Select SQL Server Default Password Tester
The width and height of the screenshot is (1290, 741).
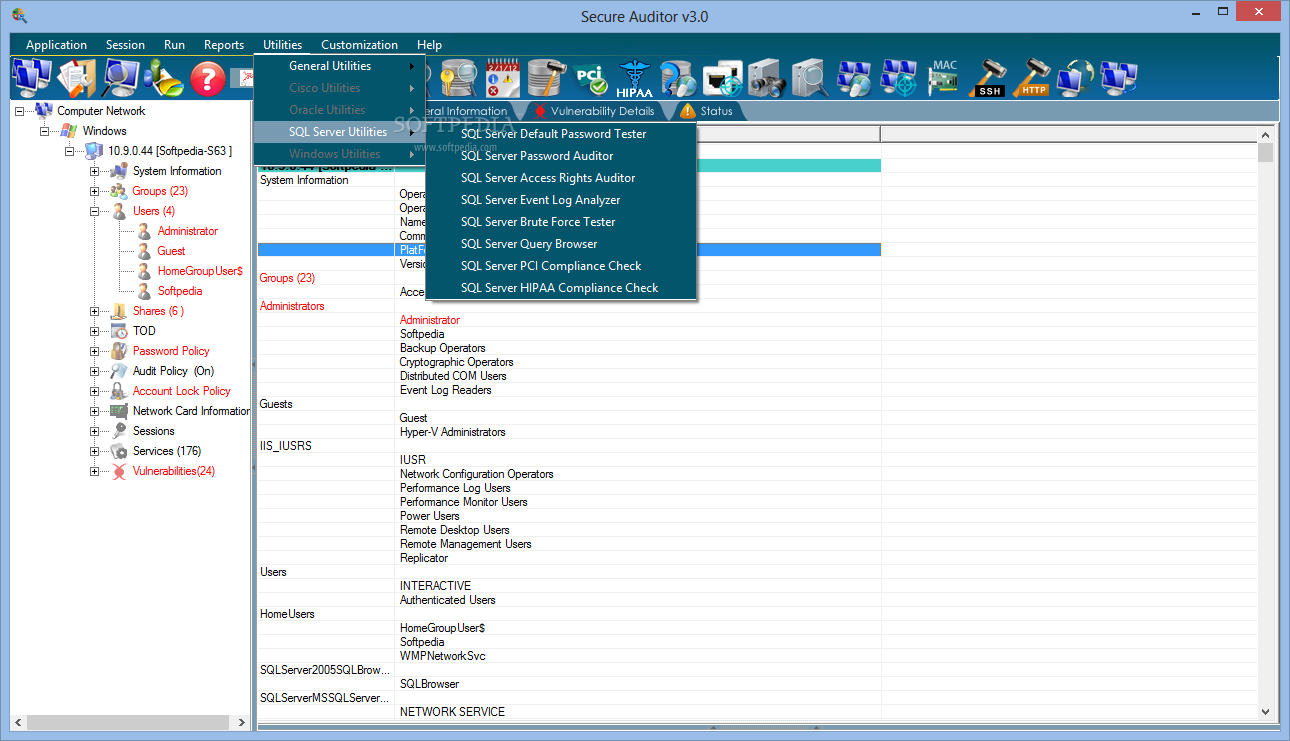point(561,134)
